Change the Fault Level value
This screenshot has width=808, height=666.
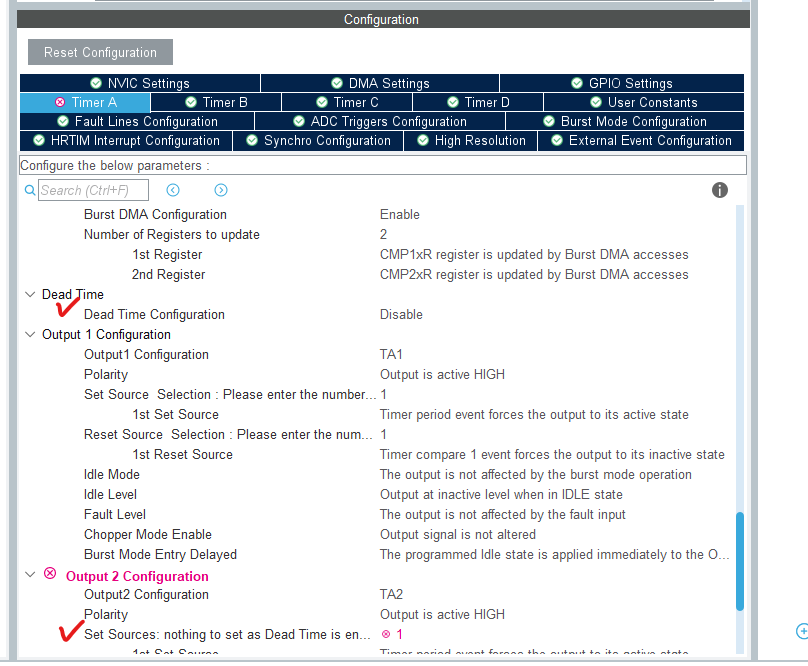click(x=503, y=515)
